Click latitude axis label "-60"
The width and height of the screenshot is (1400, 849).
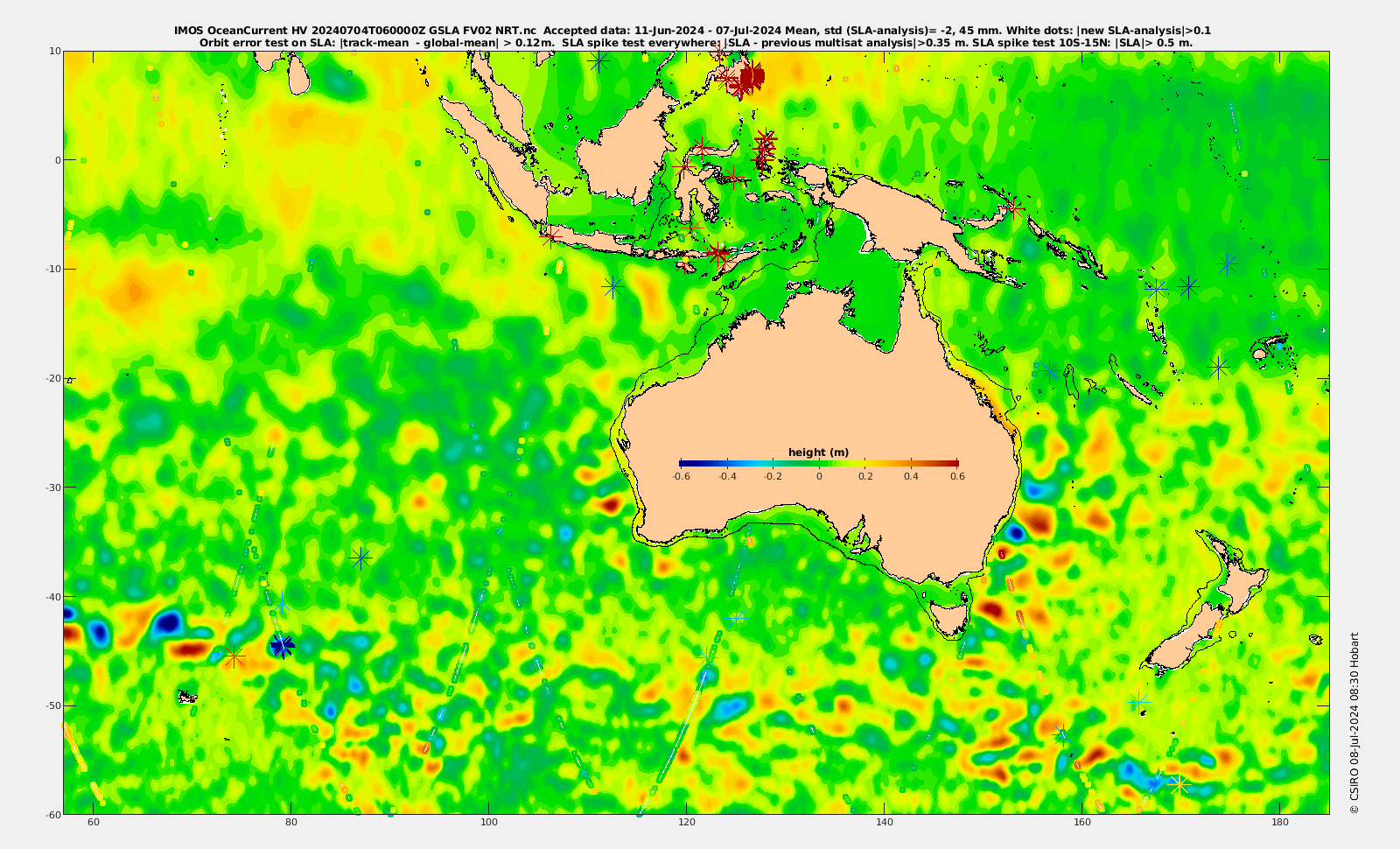(52, 815)
